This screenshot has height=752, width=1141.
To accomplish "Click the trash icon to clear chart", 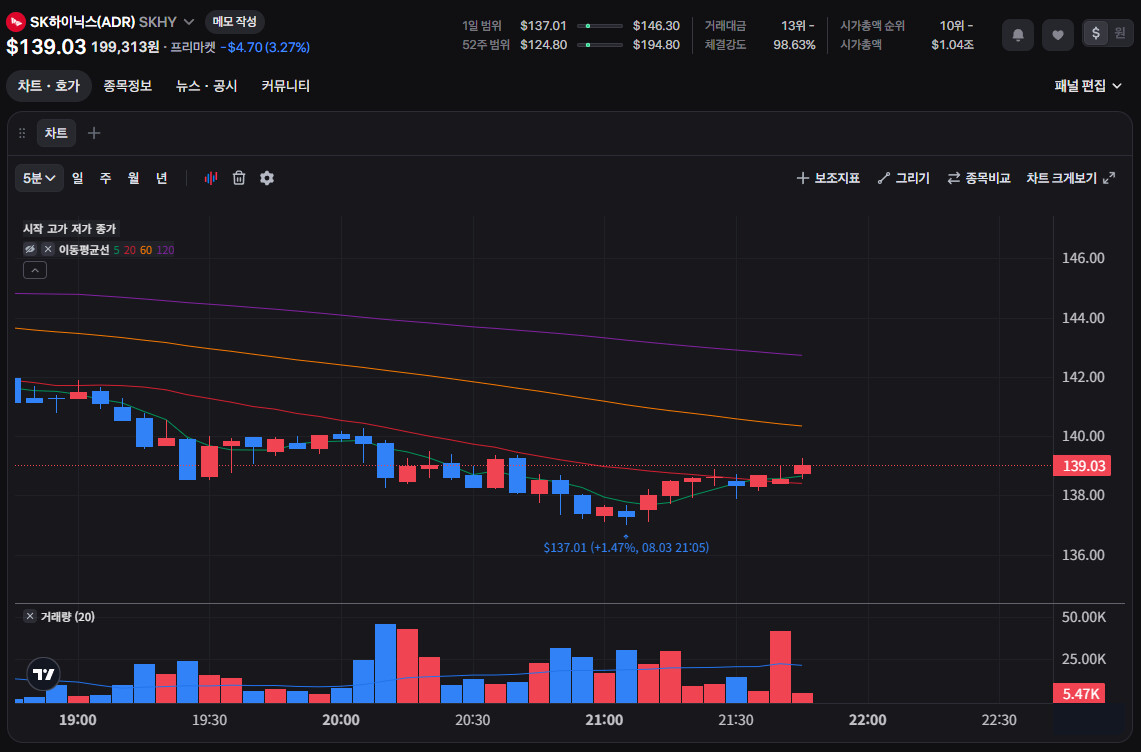I will point(239,178).
